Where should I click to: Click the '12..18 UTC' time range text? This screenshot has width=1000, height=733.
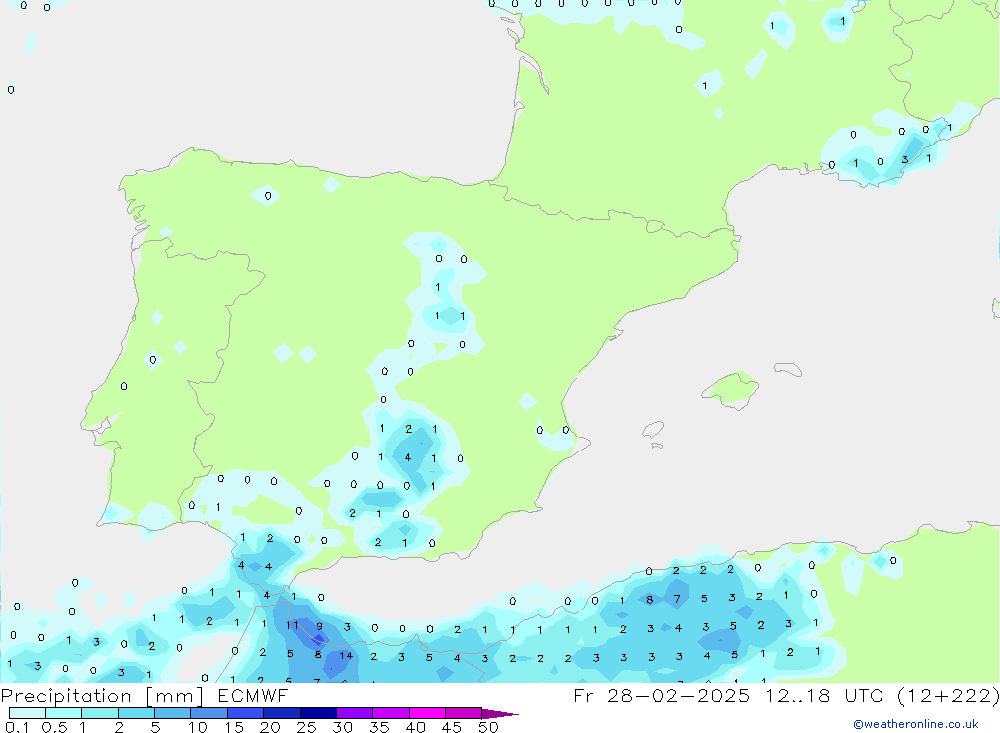pyautogui.click(x=824, y=696)
